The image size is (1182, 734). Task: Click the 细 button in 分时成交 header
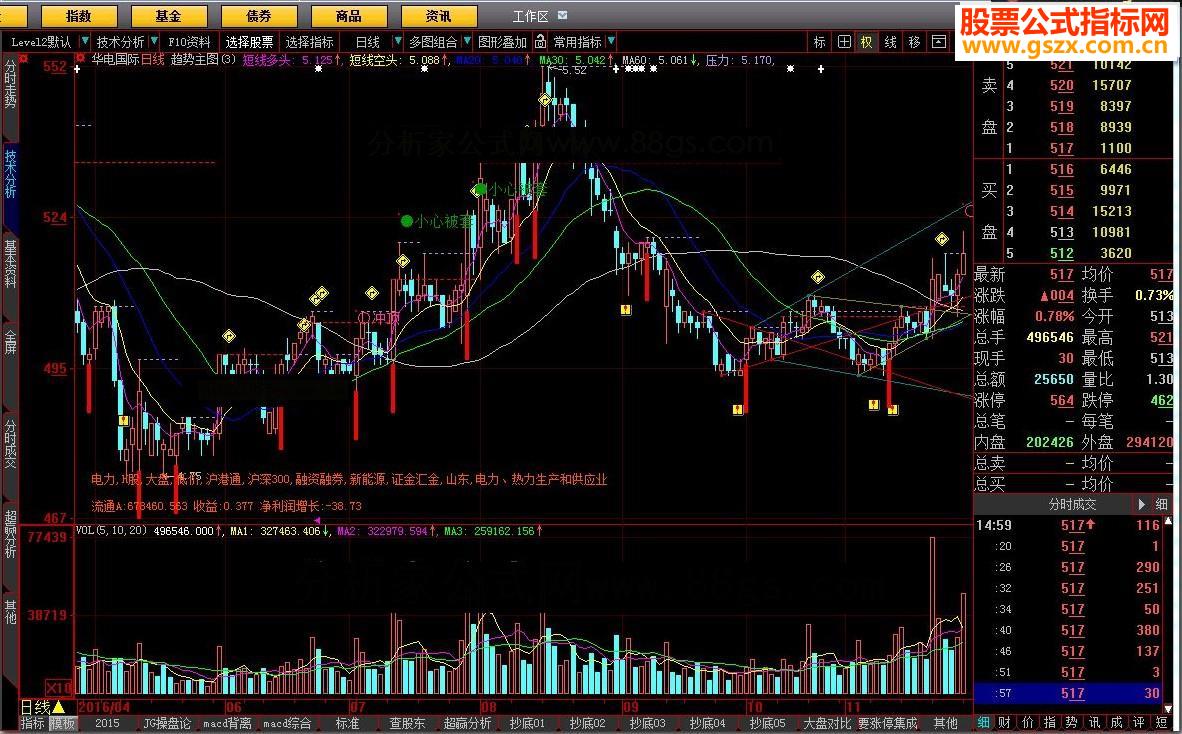1162,504
